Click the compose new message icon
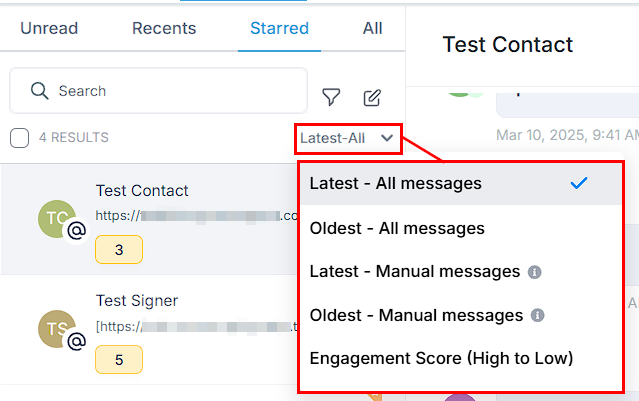Image resolution: width=639 pixels, height=401 pixels. click(x=372, y=98)
